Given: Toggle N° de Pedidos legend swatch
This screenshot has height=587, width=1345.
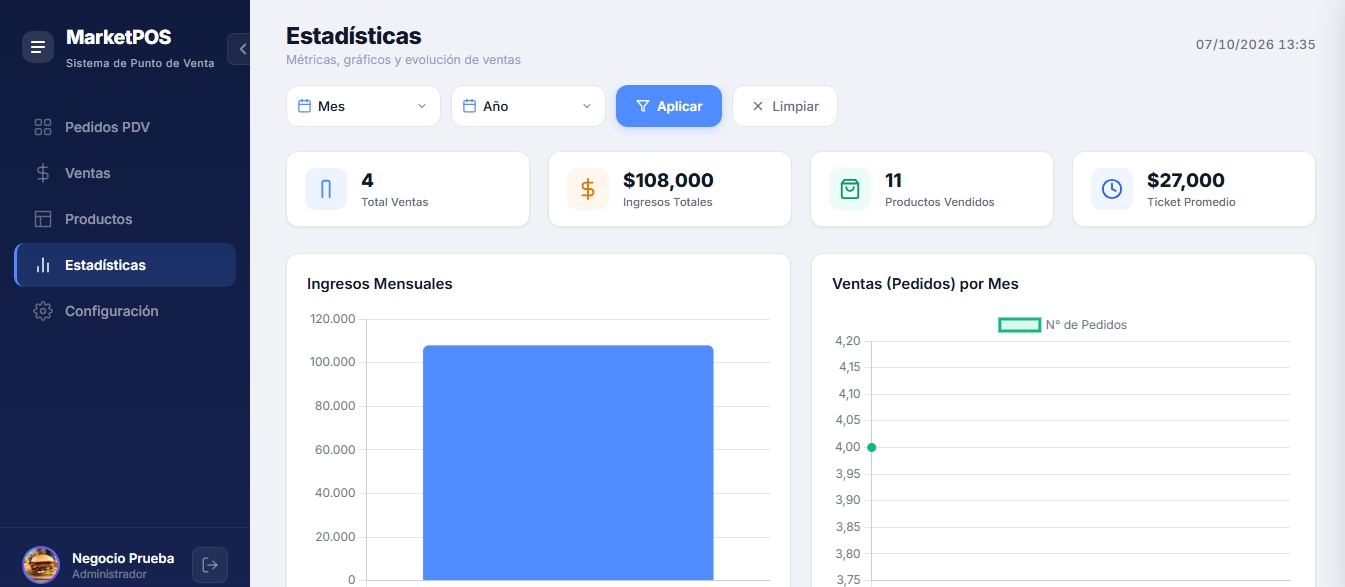Looking at the screenshot, I should pyautogui.click(x=1020, y=325).
